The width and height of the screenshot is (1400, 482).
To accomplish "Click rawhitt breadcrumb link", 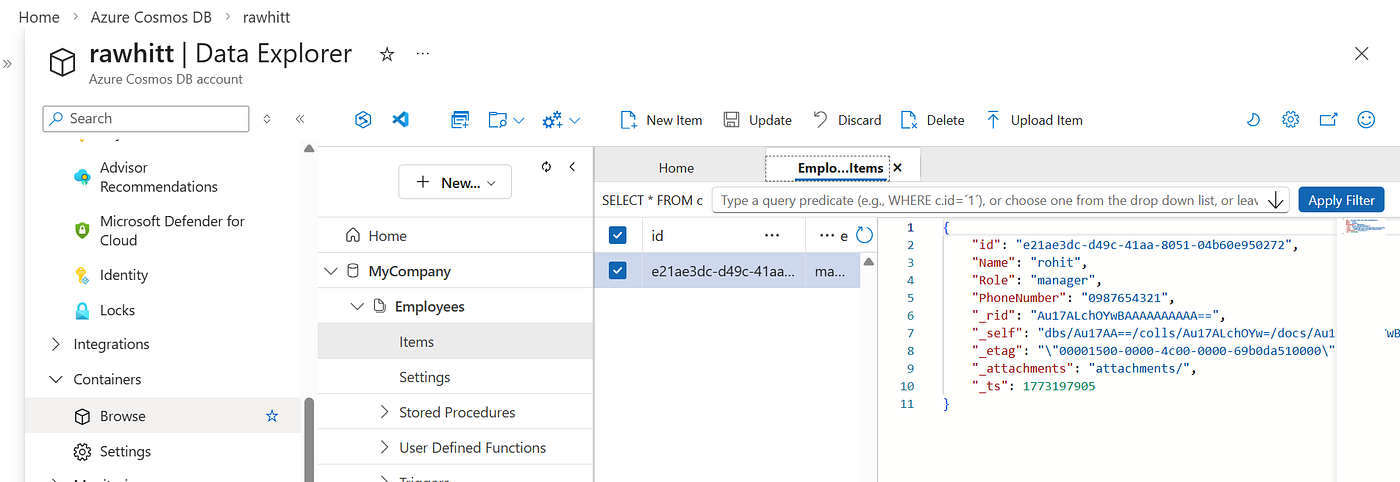I will coord(267,17).
